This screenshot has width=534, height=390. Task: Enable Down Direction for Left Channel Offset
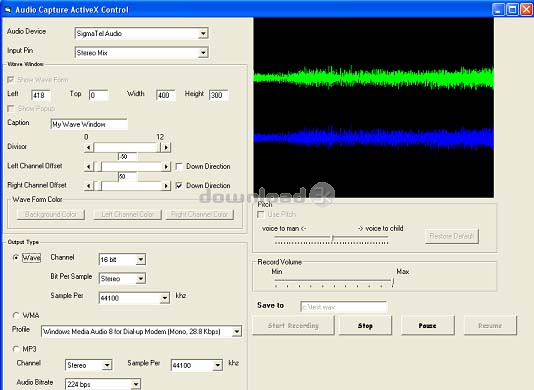click(179, 167)
